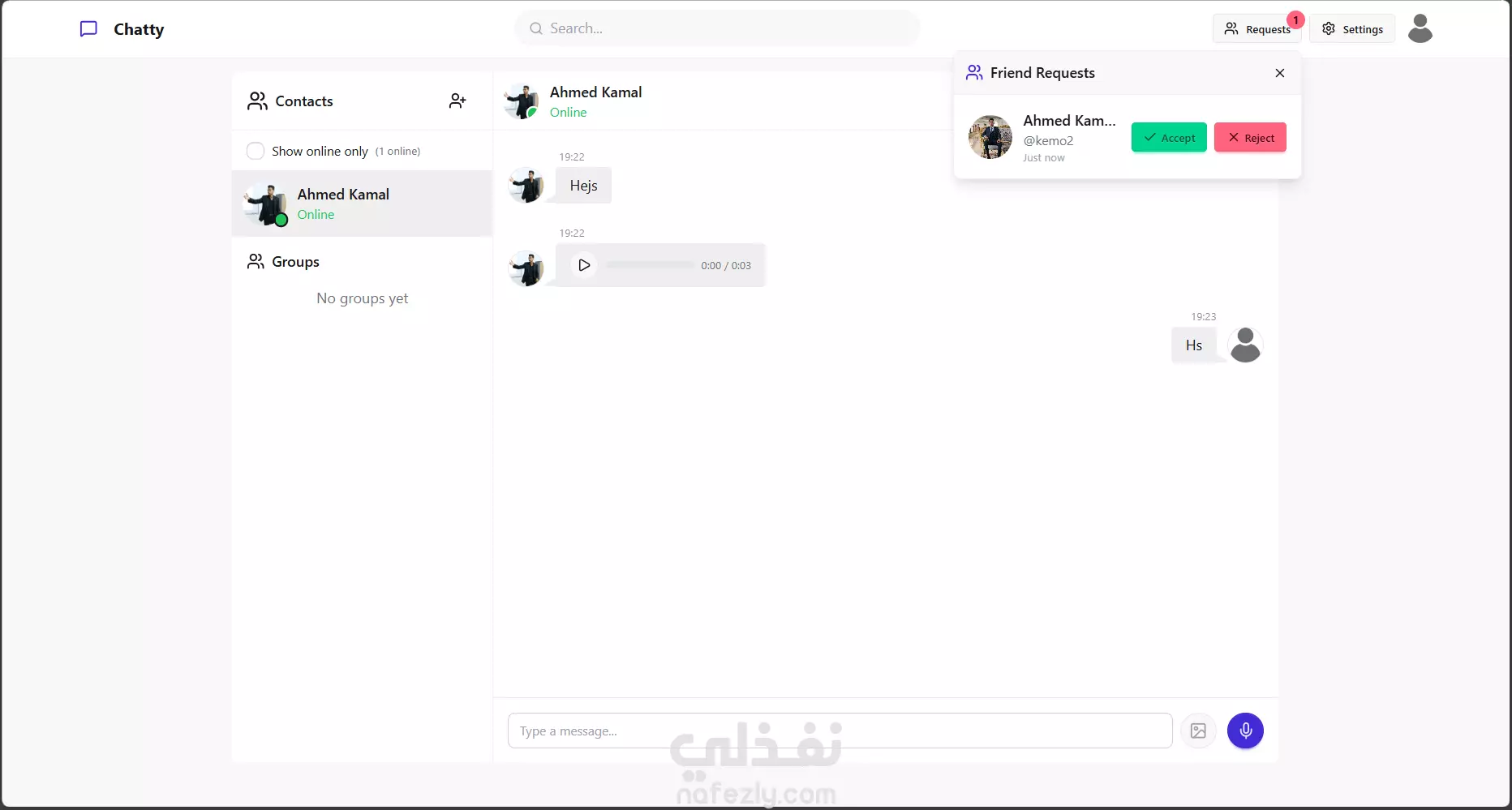Screen dimensions: 1512x810
Task: Click the requester avatar in Friend Requests
Action: [990, 137]
